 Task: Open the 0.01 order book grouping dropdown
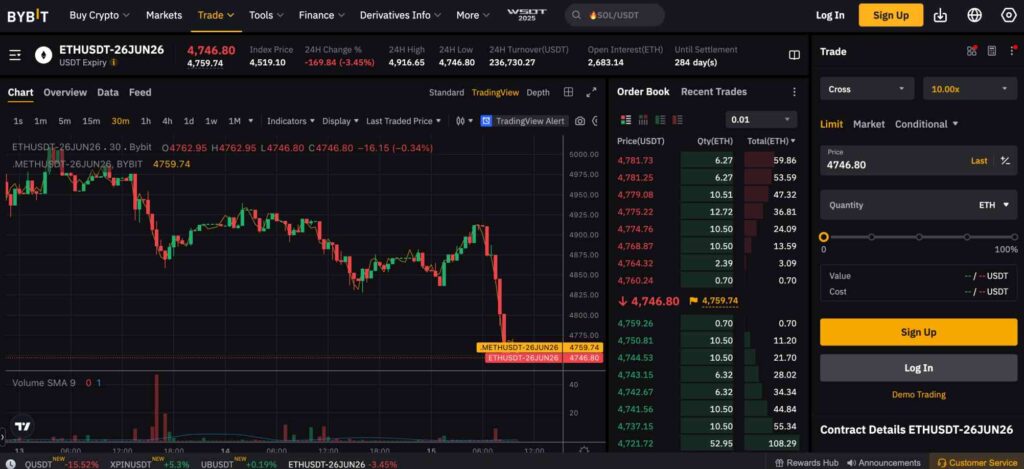(x=761, y=120)
